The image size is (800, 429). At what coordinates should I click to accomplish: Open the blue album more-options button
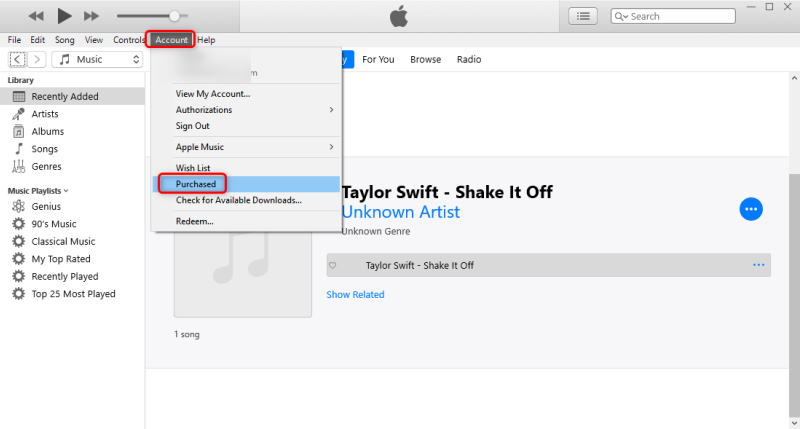(751, 209)
